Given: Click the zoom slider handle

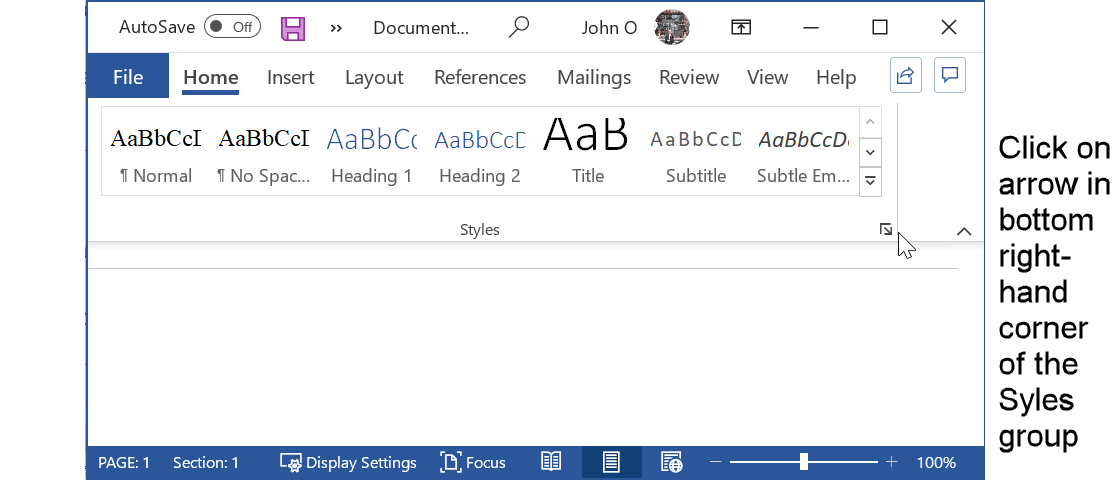Looking at the screenshot, I should pyautogui.click(x=804, y=462).
